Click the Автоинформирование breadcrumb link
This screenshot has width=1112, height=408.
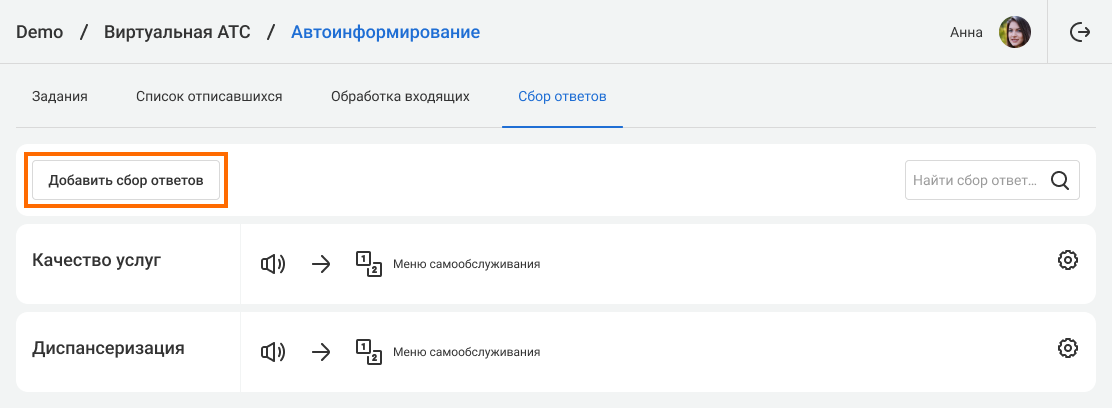point(385,32)
